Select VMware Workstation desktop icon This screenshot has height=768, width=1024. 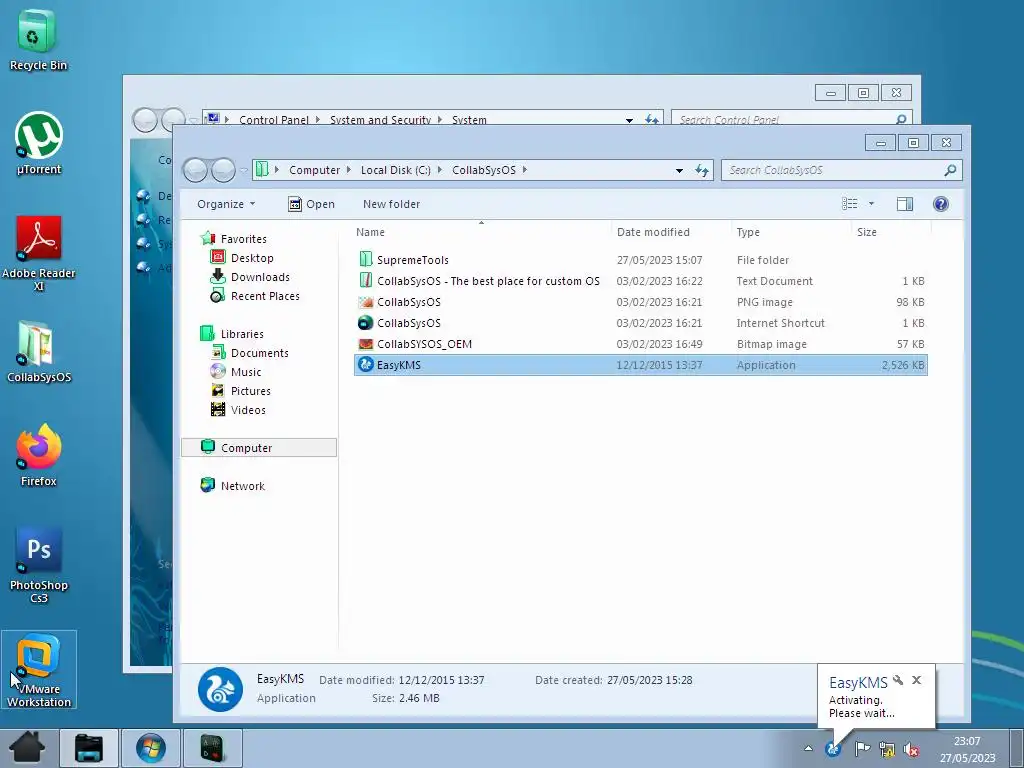coord(39,669)
